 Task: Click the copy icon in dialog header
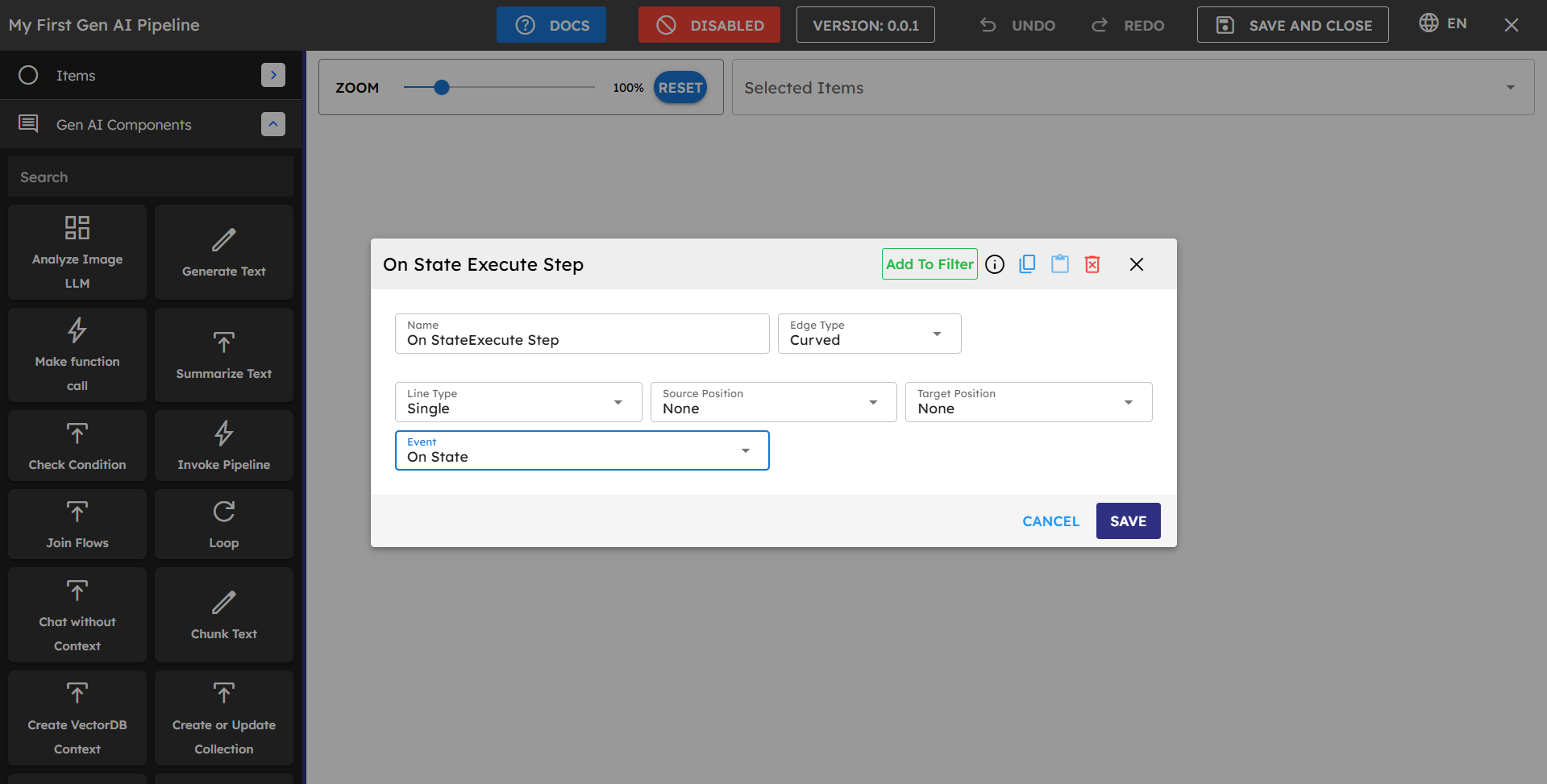pos(1027,264)
